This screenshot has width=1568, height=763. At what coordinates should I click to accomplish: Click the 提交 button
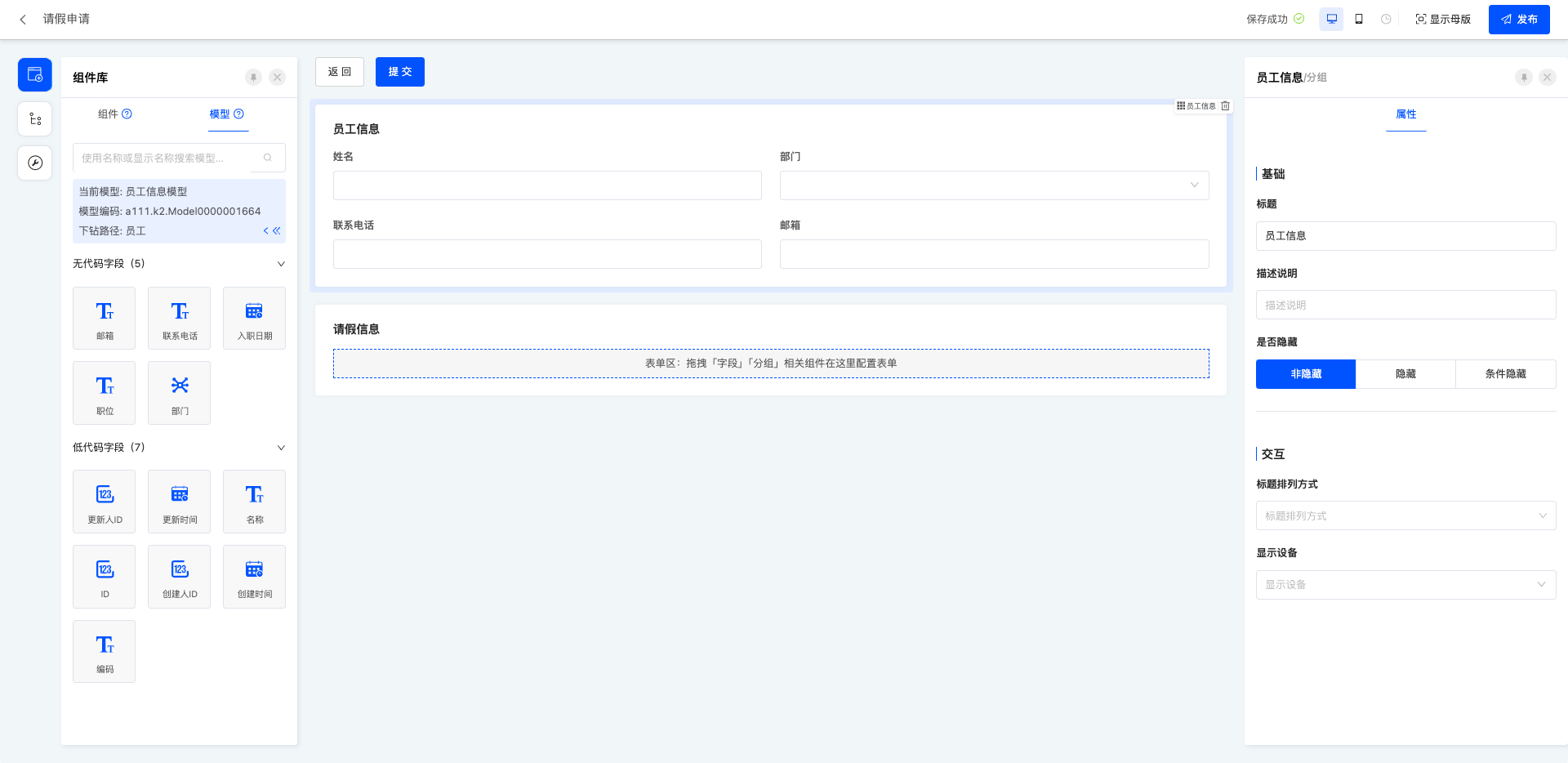point(399,72)
